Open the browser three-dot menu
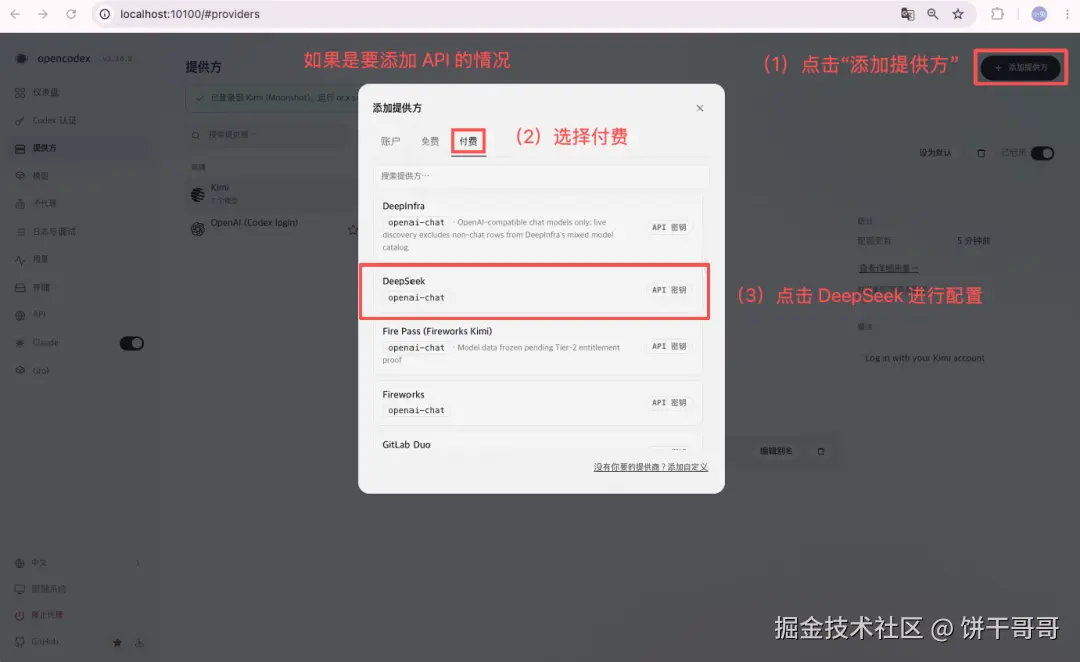 click(x=1067, y=14)
